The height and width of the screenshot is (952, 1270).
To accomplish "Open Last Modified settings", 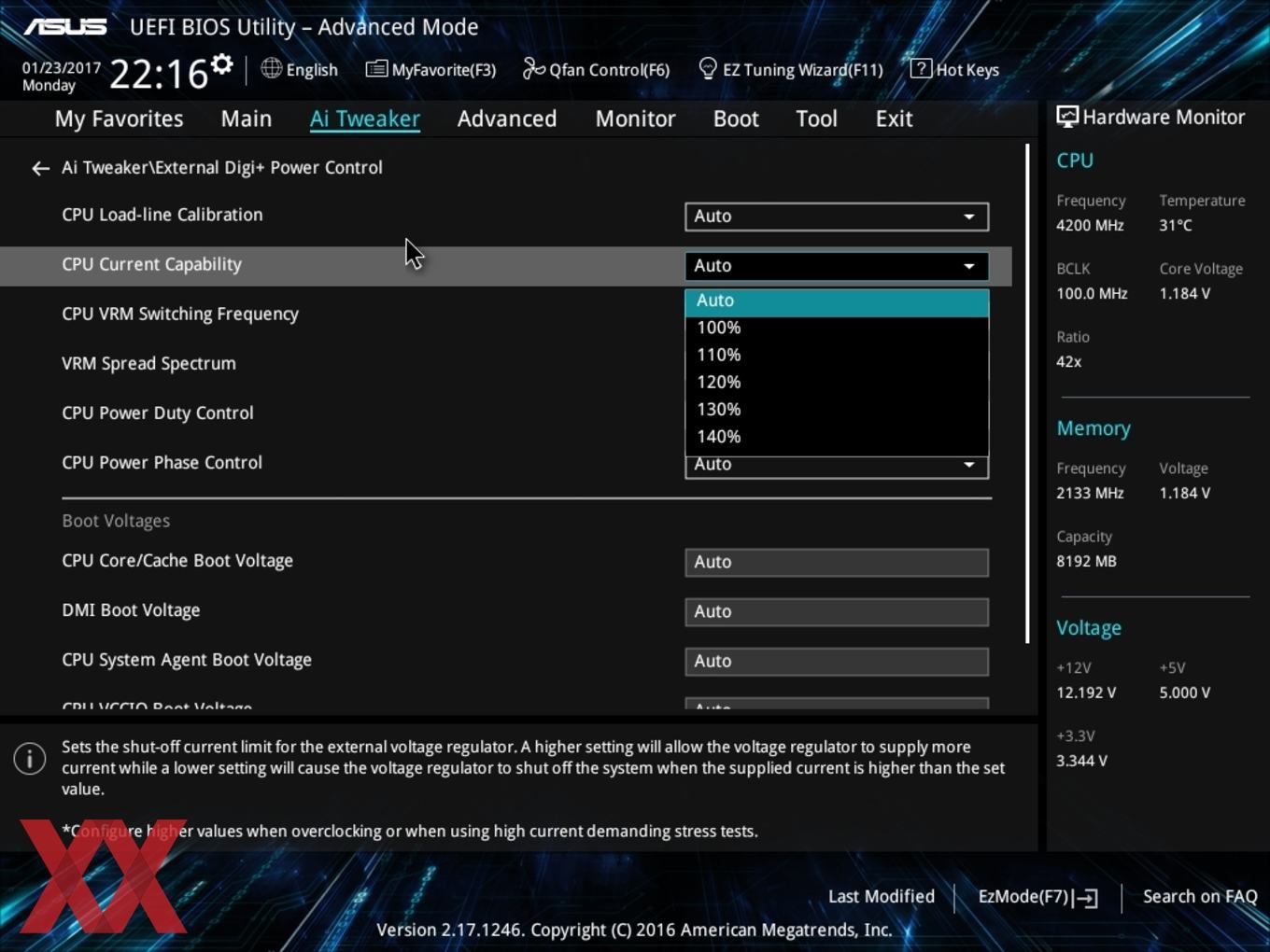I will (881, 896).
